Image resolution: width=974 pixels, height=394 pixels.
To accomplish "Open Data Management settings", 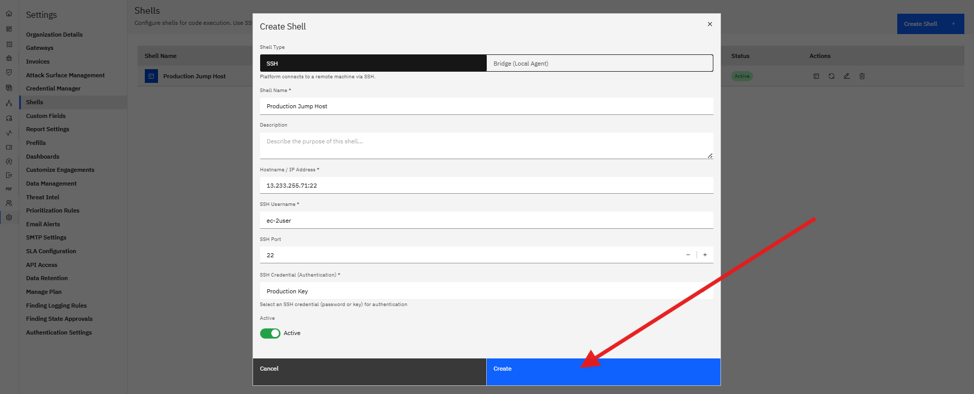I will point(52,183).
